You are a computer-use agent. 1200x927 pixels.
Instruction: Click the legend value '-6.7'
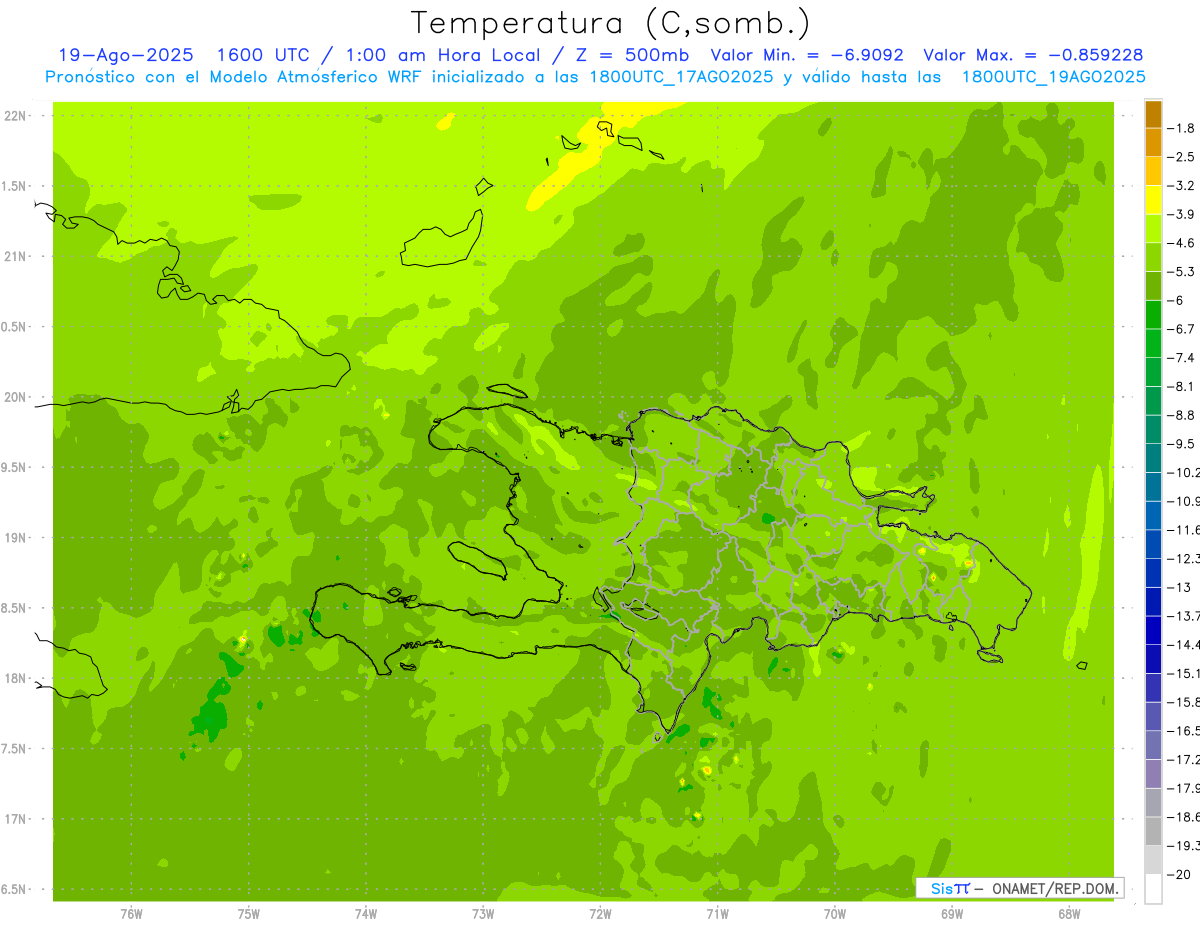(x=1183, y=329)
